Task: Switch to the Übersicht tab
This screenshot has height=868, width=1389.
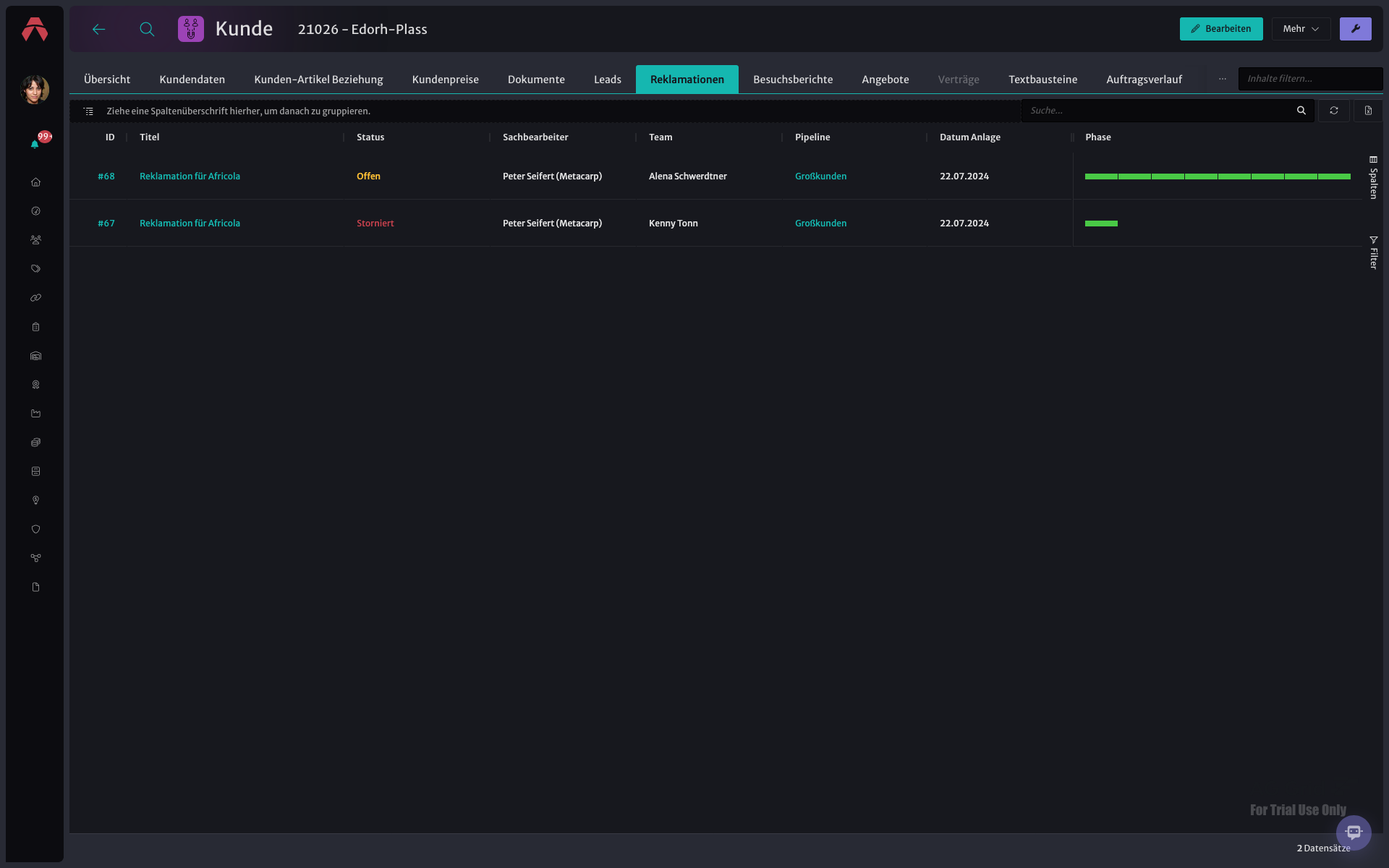Action: [107, 80]
